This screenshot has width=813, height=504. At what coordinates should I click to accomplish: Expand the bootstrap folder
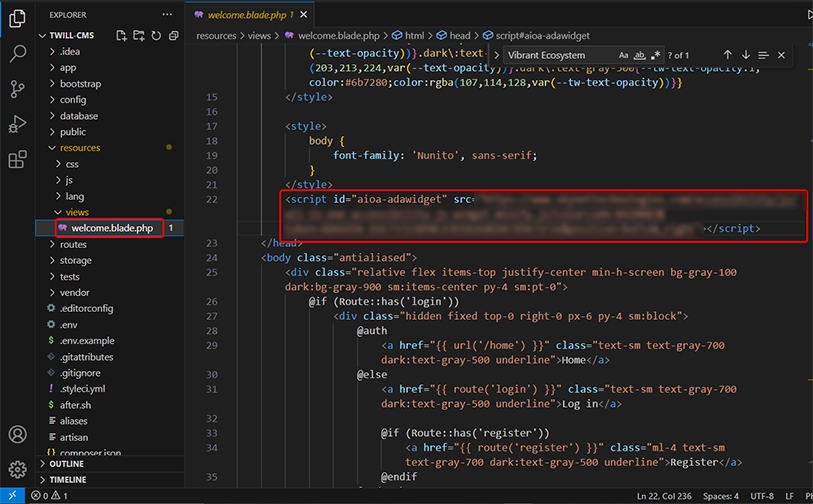[x=79, y=84]
